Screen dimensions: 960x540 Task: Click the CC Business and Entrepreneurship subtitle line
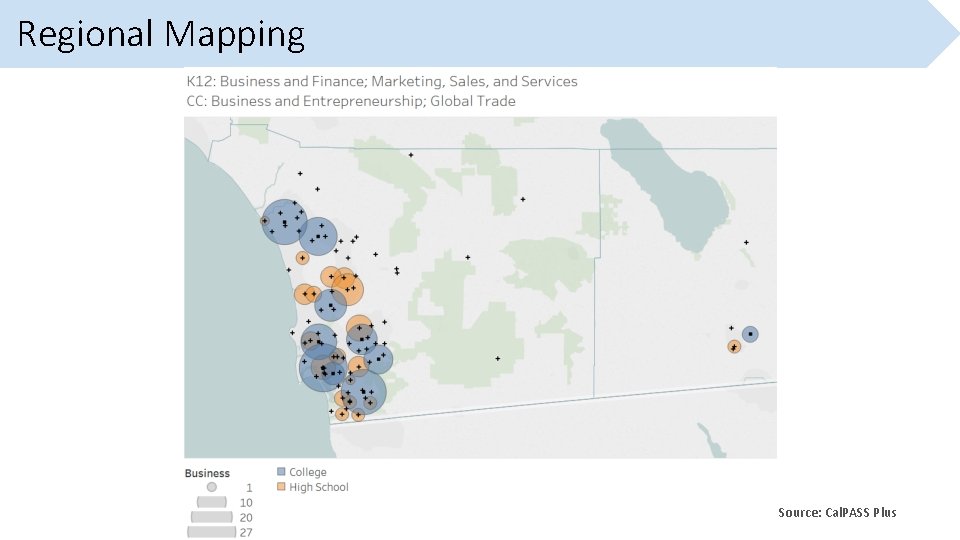click(x=350, y=101)
